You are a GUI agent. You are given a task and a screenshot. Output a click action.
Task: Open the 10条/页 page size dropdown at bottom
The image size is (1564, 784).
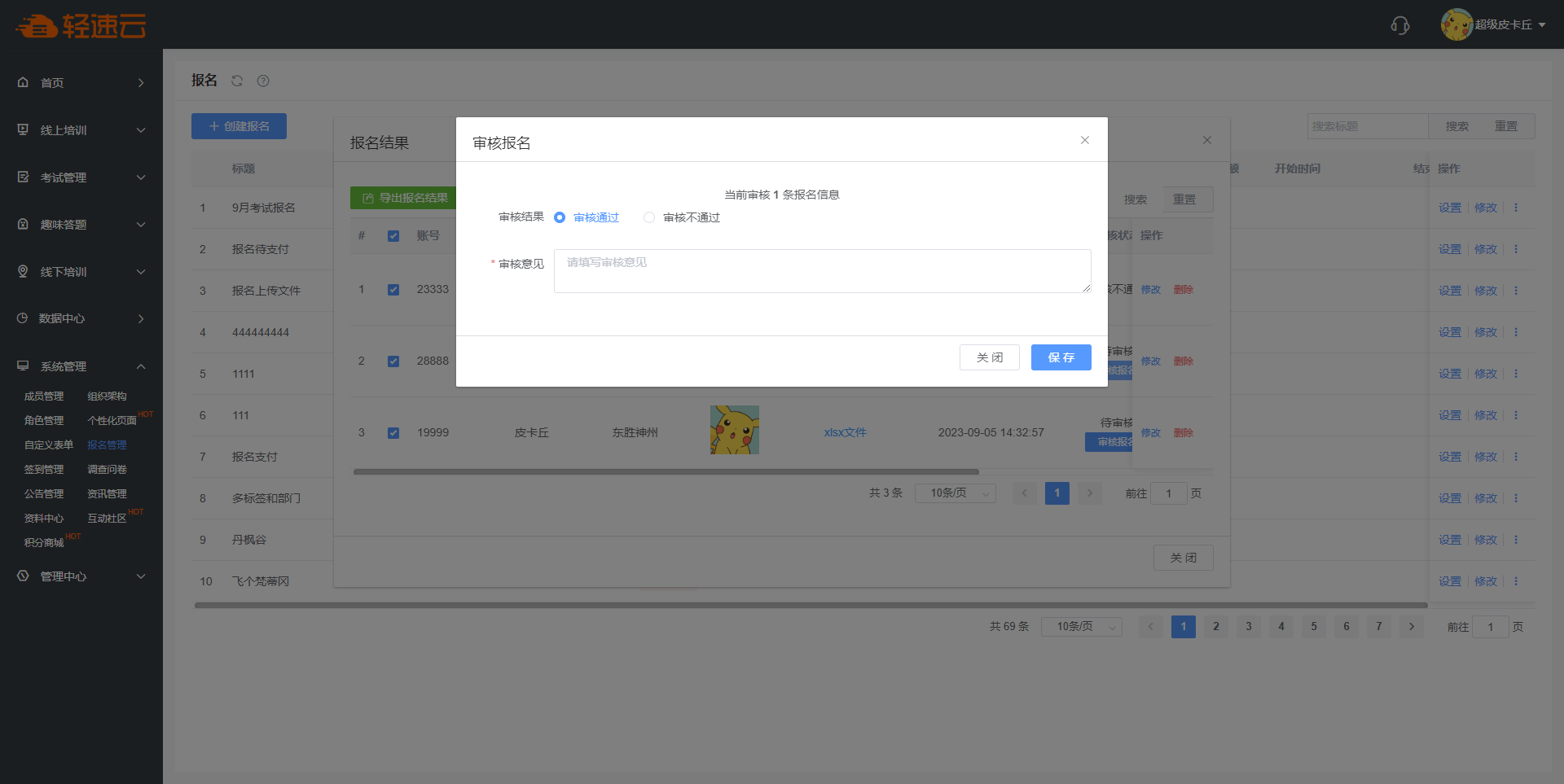1081,627
